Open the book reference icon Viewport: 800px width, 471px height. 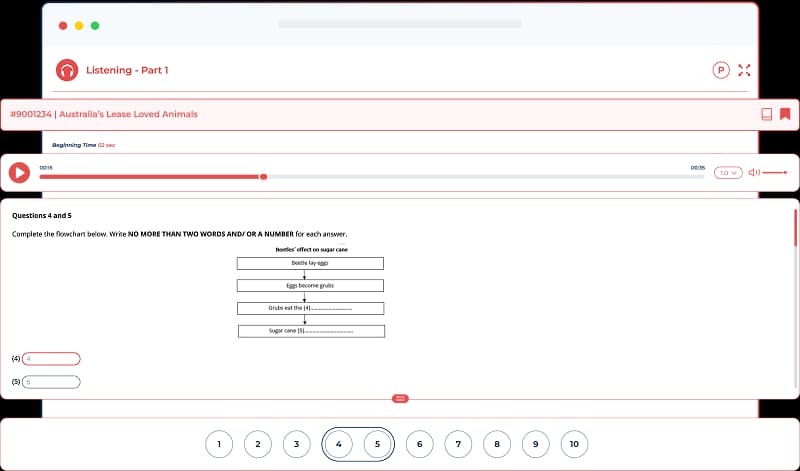[x=766, y=114]
